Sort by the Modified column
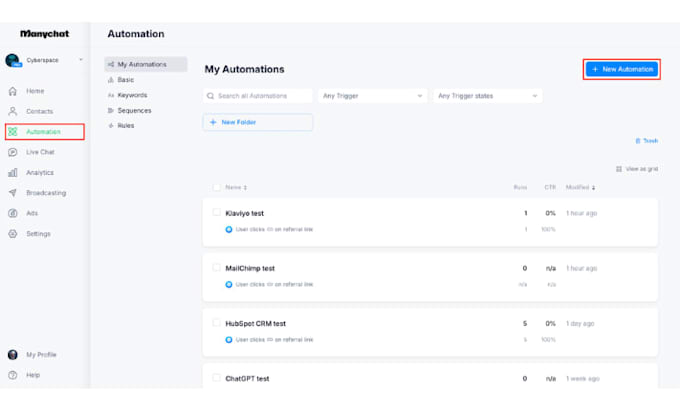Screen dimensions: 680x411 coord(580,187)
